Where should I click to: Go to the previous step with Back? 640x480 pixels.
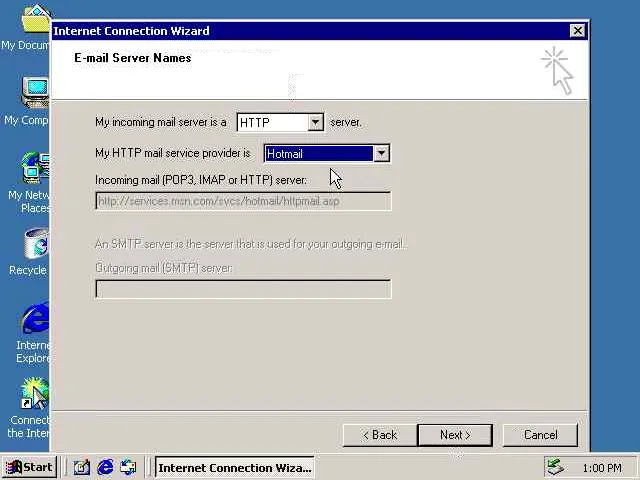380,435
